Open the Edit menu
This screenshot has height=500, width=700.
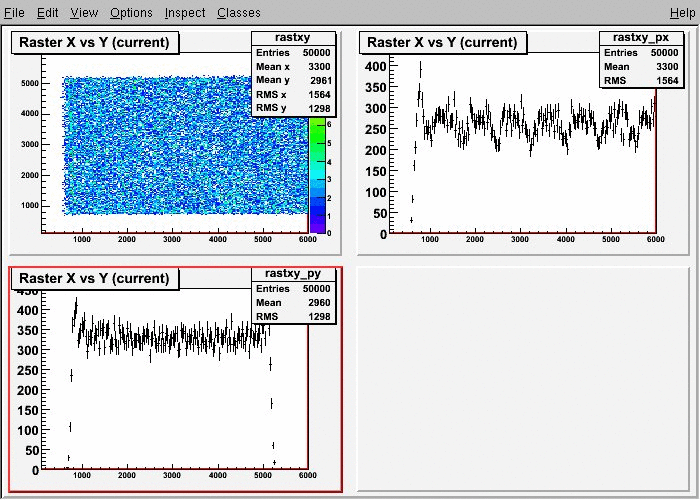tap(47, 12)
